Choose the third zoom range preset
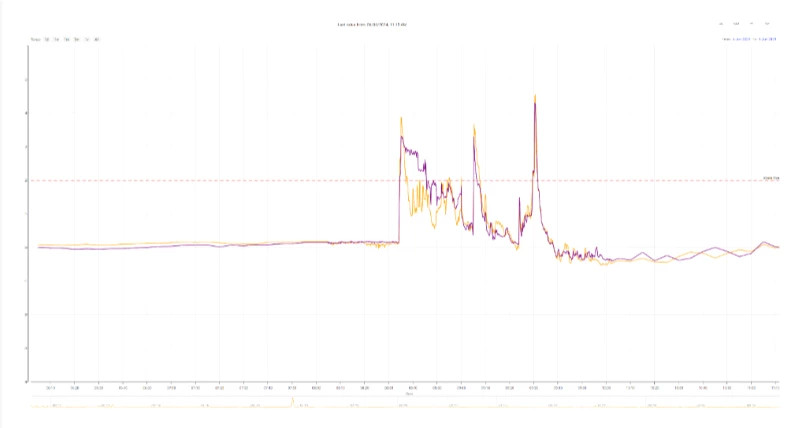This screenshot has width=800, height=428. point(66,40)
